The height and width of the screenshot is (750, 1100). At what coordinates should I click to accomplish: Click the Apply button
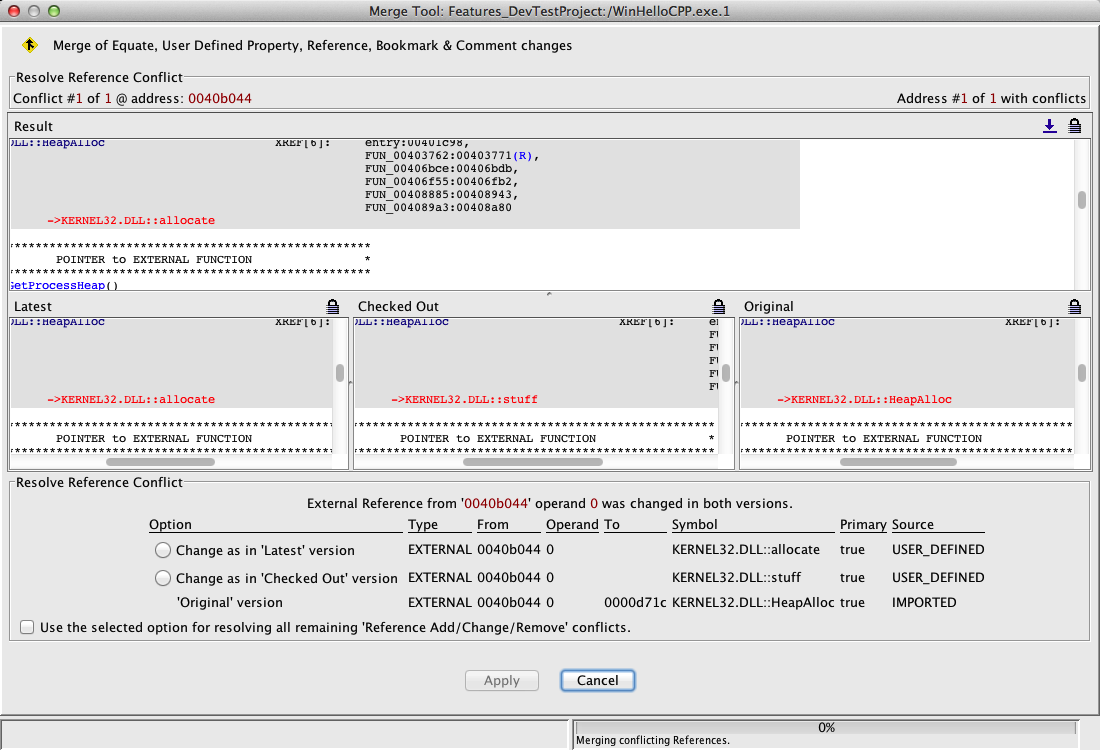click(x=502, y=680)
